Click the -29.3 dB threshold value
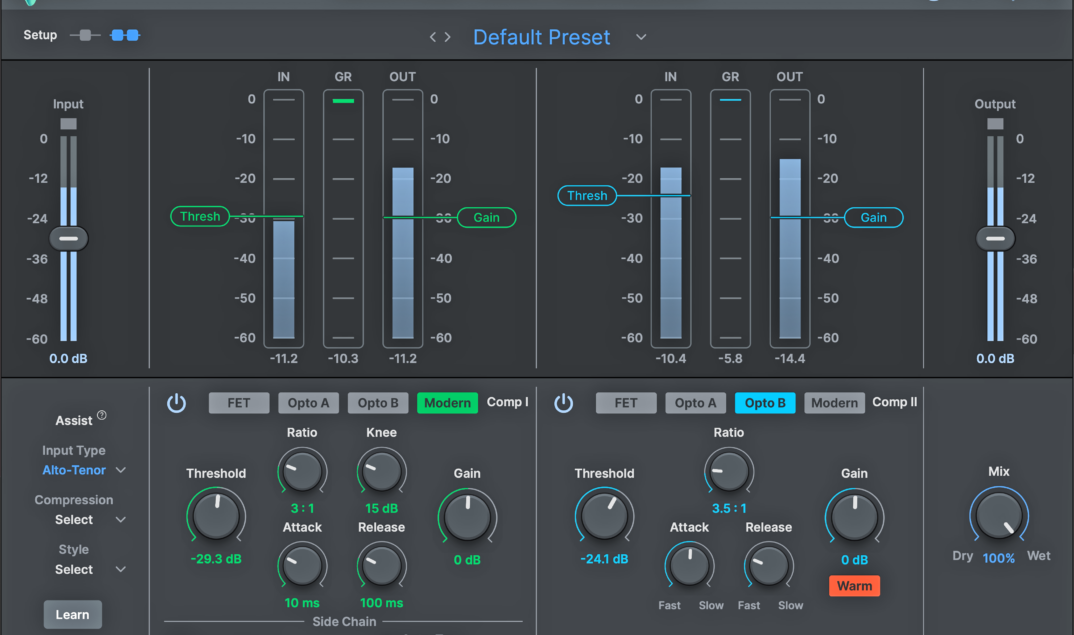1074x635 pixels. [216, 559]
